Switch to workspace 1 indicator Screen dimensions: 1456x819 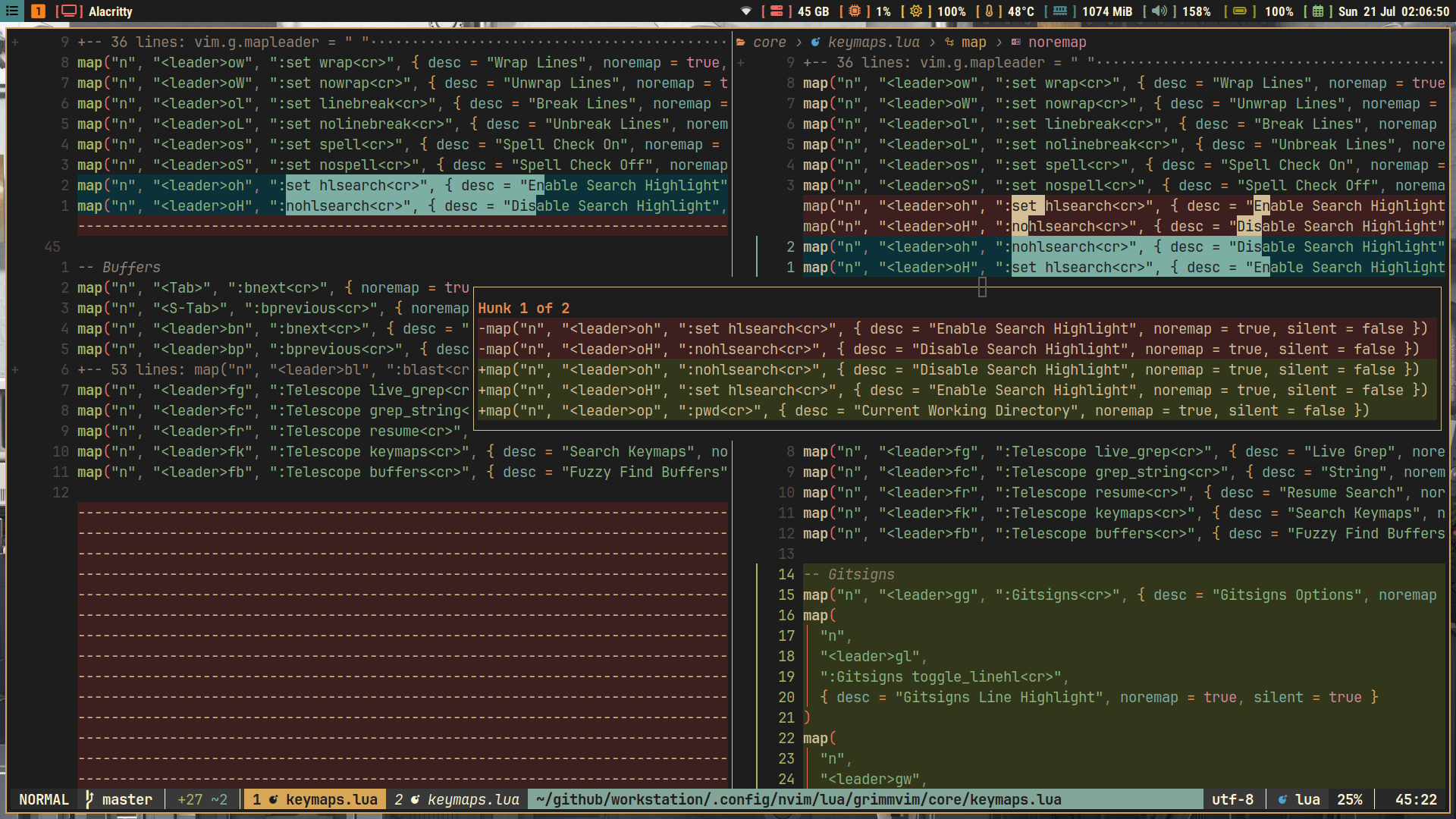(38, 11)
